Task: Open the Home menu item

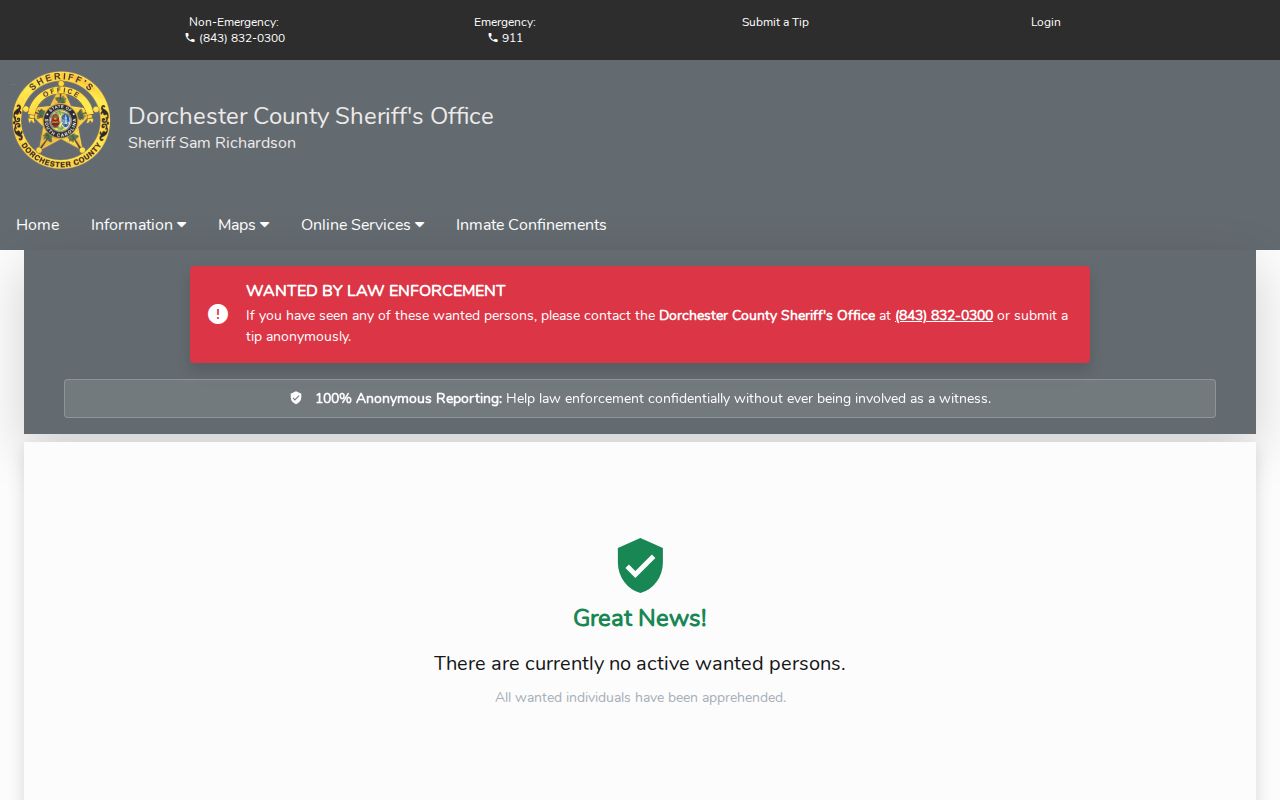Action: (x=38, y=225)
